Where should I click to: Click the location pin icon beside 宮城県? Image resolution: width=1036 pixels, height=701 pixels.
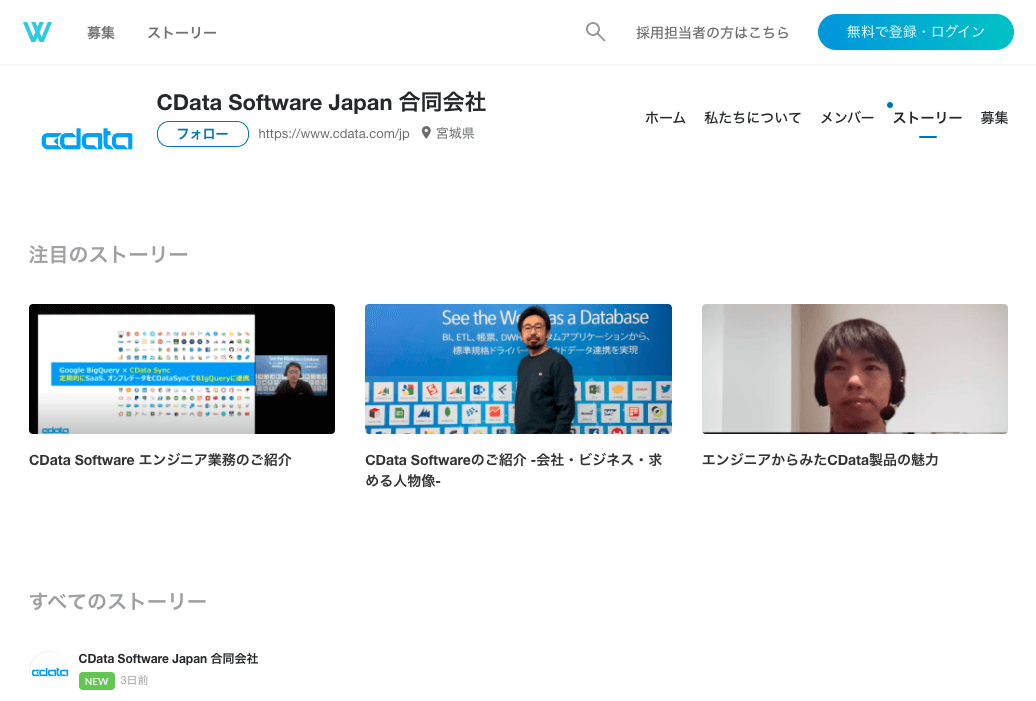coord(426,133)
